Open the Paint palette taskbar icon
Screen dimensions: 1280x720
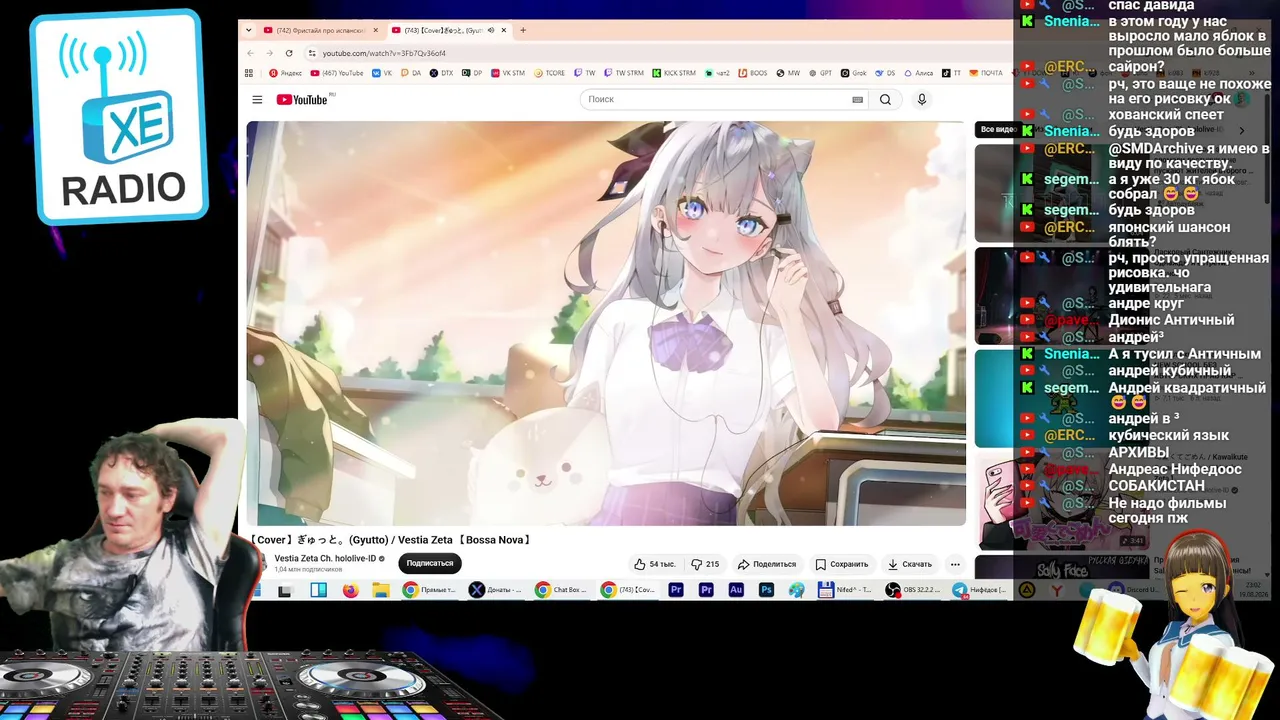pyautogui.click(x=796, y=590)
